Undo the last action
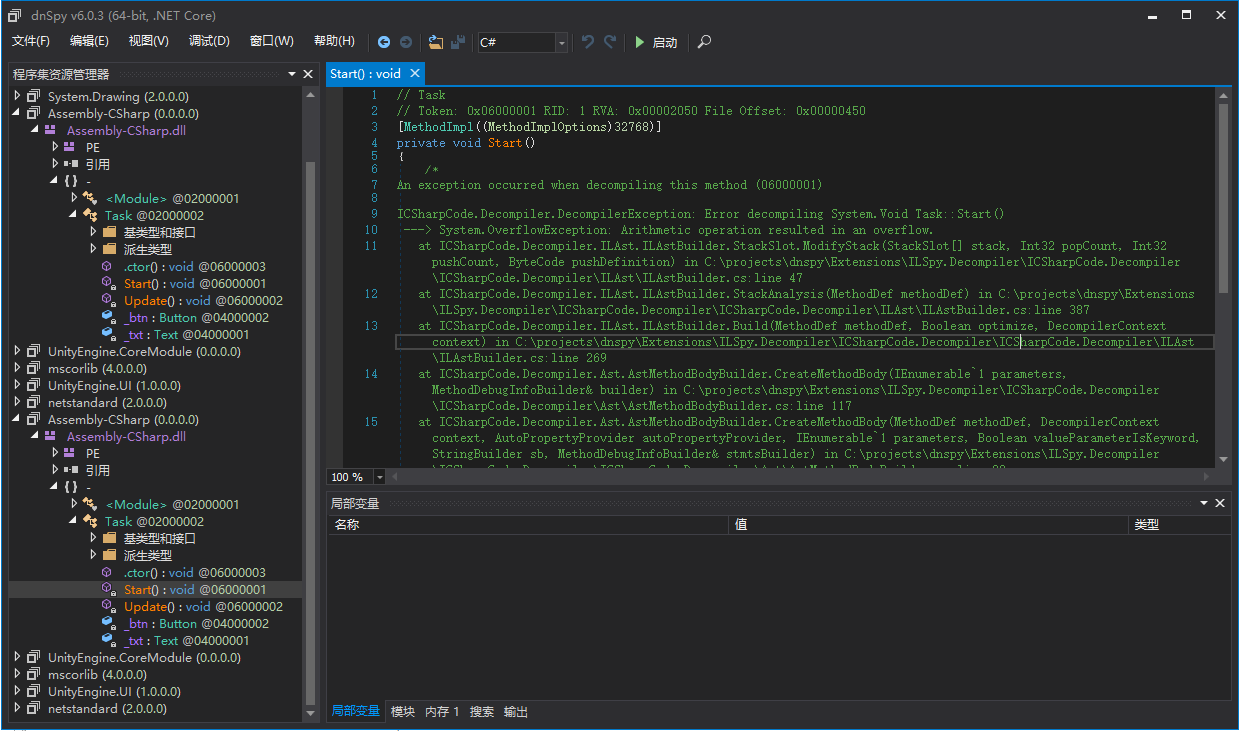1239x731 pixels. click(x=588, y=42)
